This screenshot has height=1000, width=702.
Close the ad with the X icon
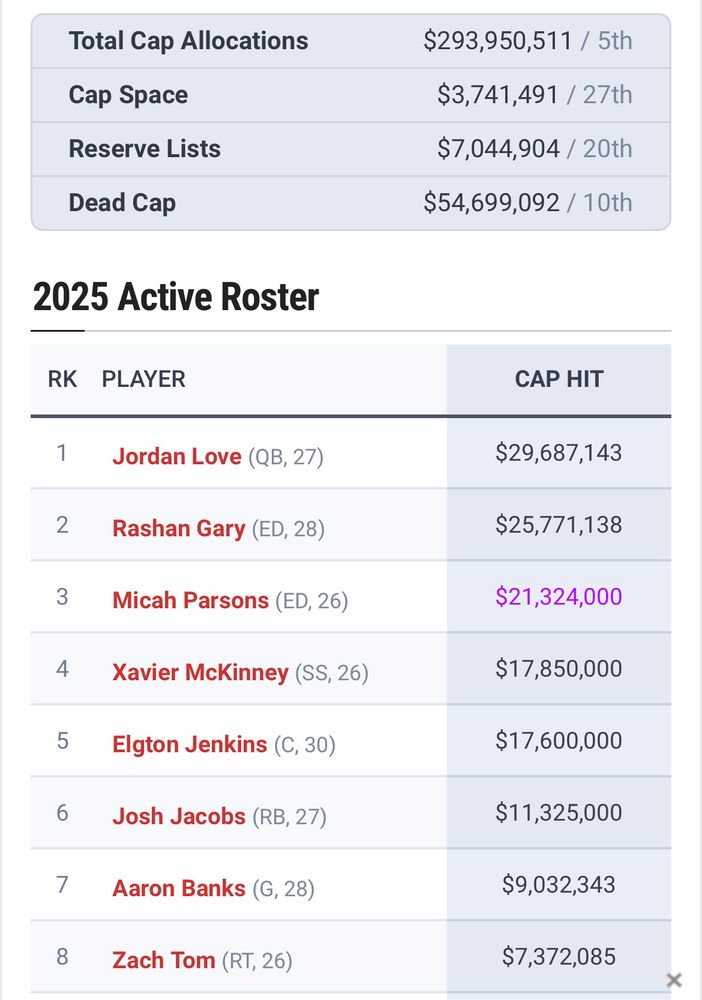[x=673, y=980]
